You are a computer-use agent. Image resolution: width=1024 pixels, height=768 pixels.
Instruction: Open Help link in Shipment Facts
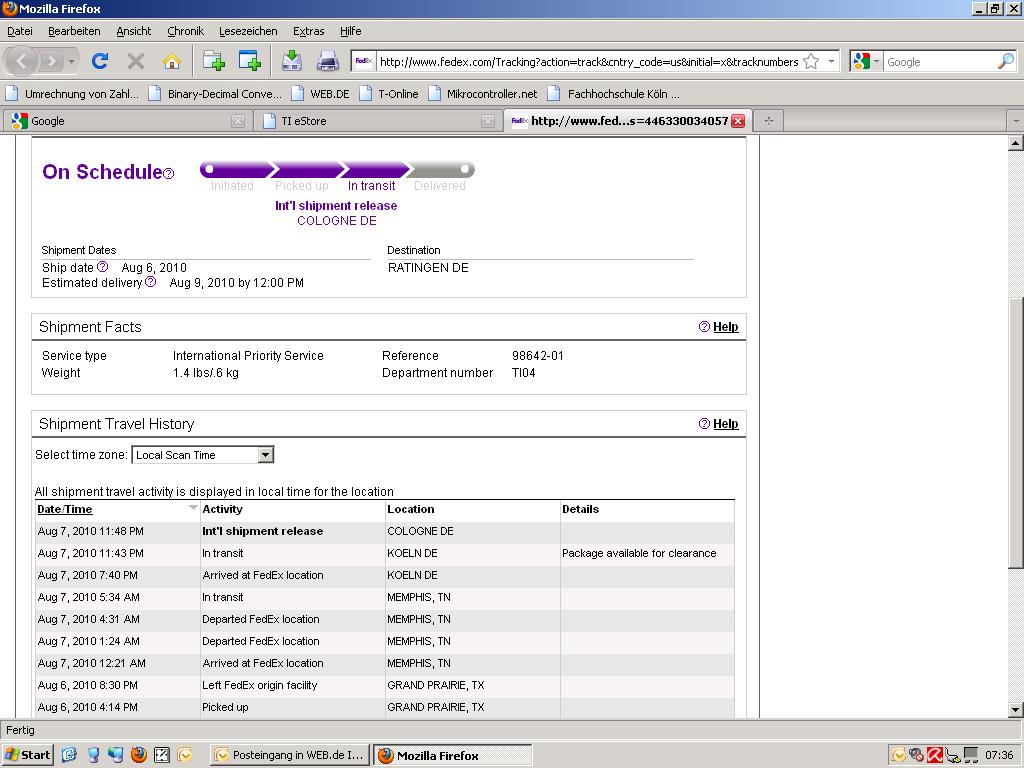click(x=726, y=327)
